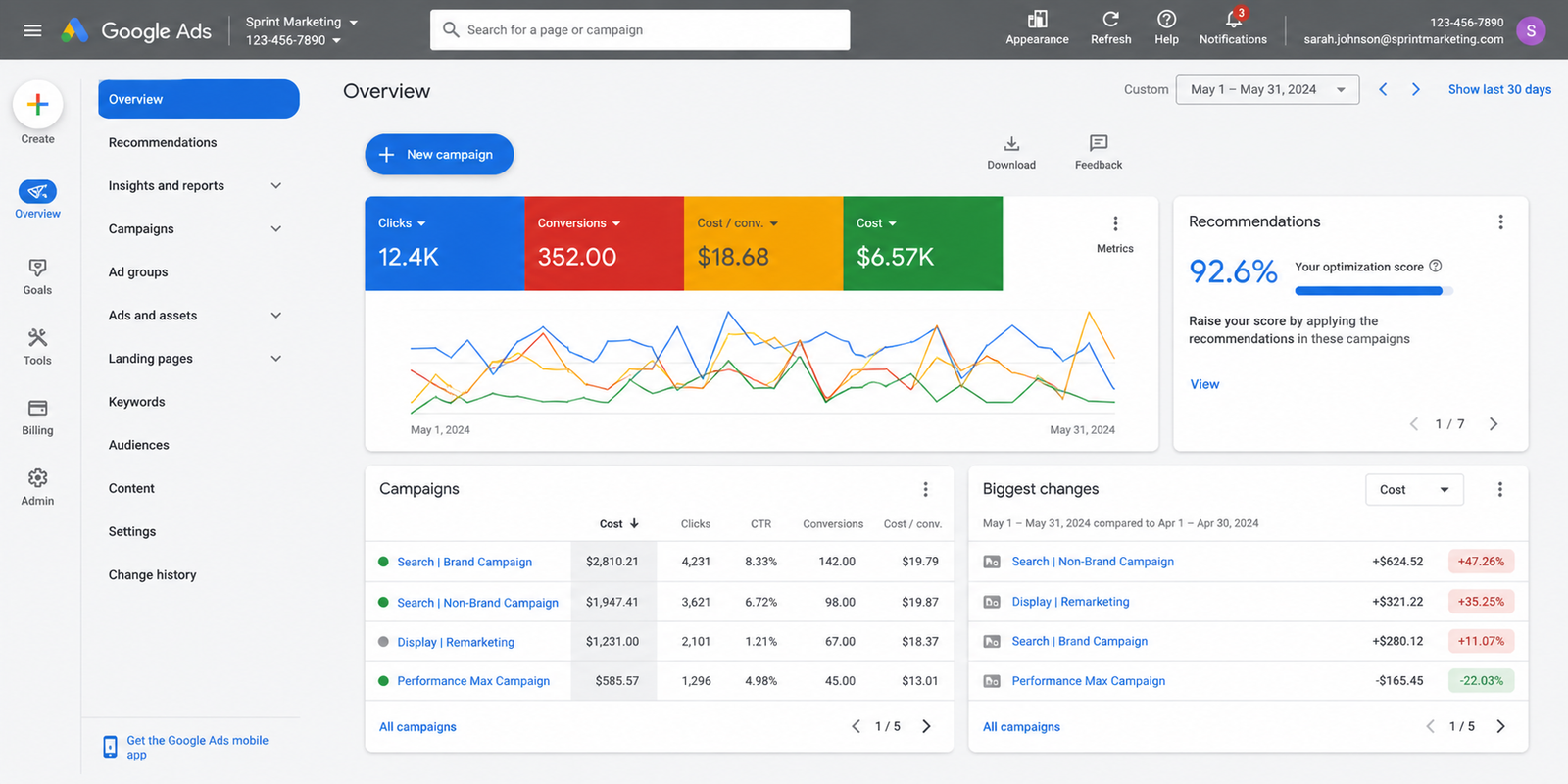
Task: Open Content nav item
Action: 131,488
